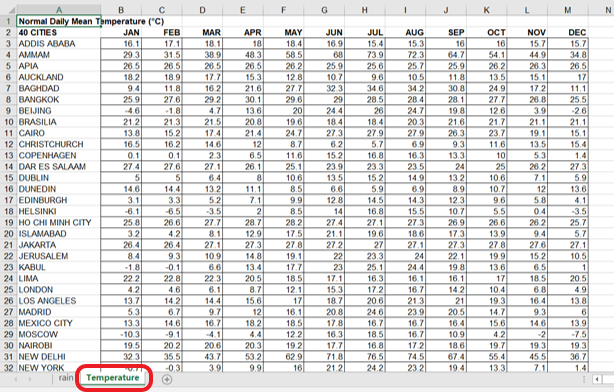This screenshot has width=614, height=392.
Task: Select the HELSINKI city cell
Action: (59, 211)
